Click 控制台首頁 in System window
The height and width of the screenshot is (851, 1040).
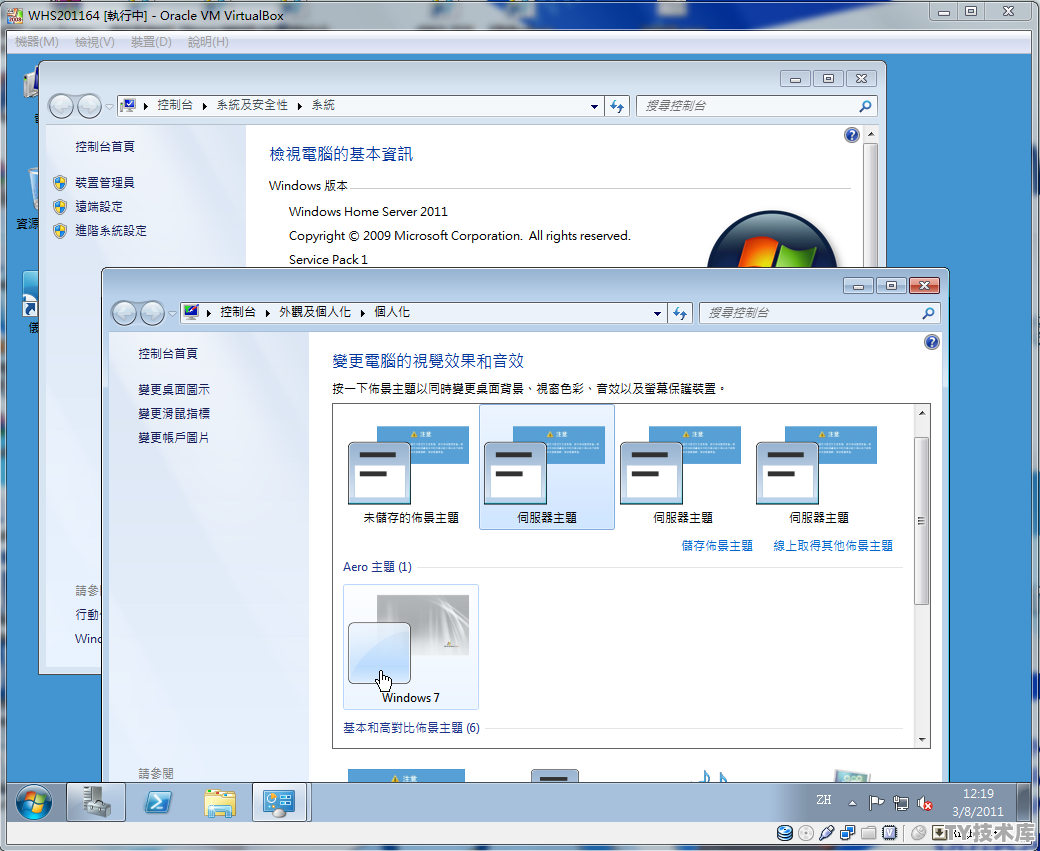pyautogui.click(x=105, y=147)
